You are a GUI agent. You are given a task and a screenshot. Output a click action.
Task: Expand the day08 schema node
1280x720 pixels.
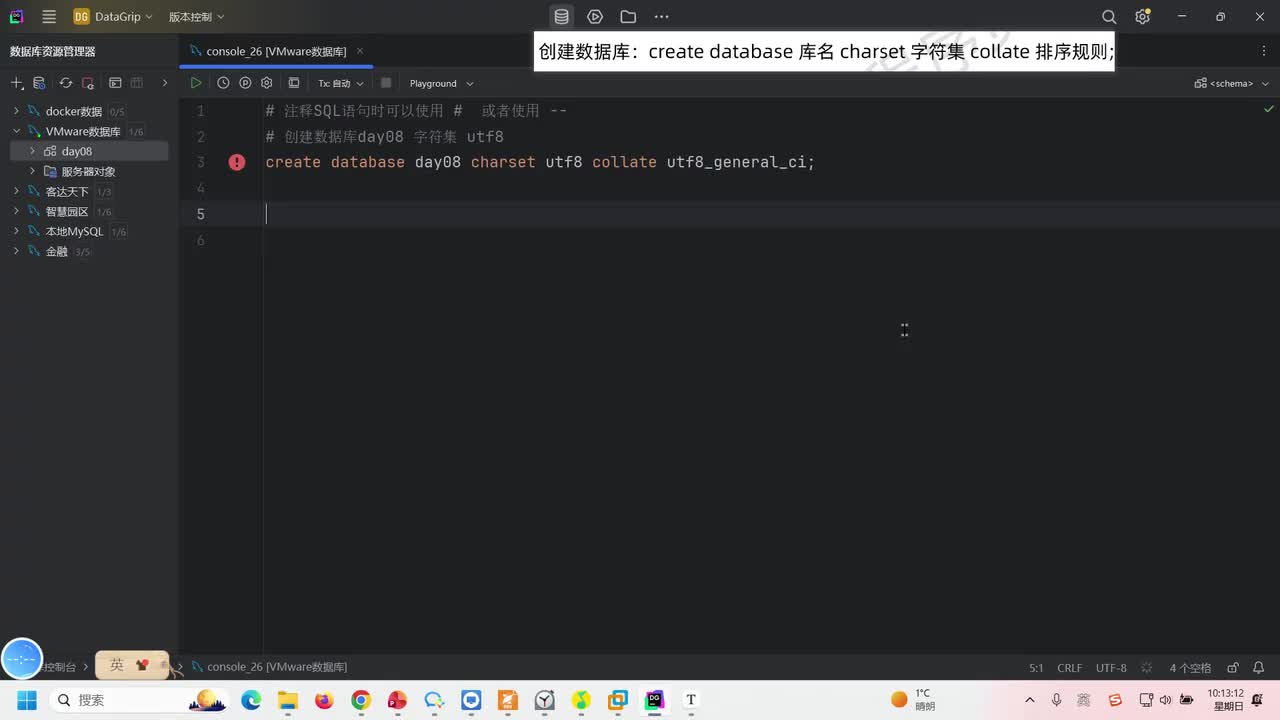pos(32,151)
